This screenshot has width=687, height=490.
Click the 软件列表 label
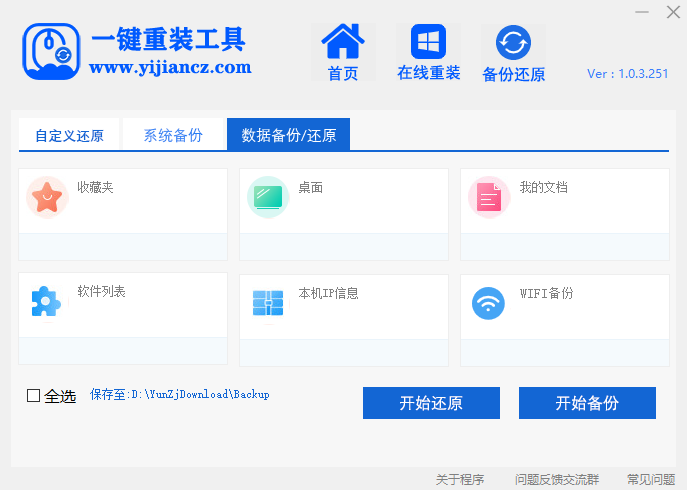(102, 291)
